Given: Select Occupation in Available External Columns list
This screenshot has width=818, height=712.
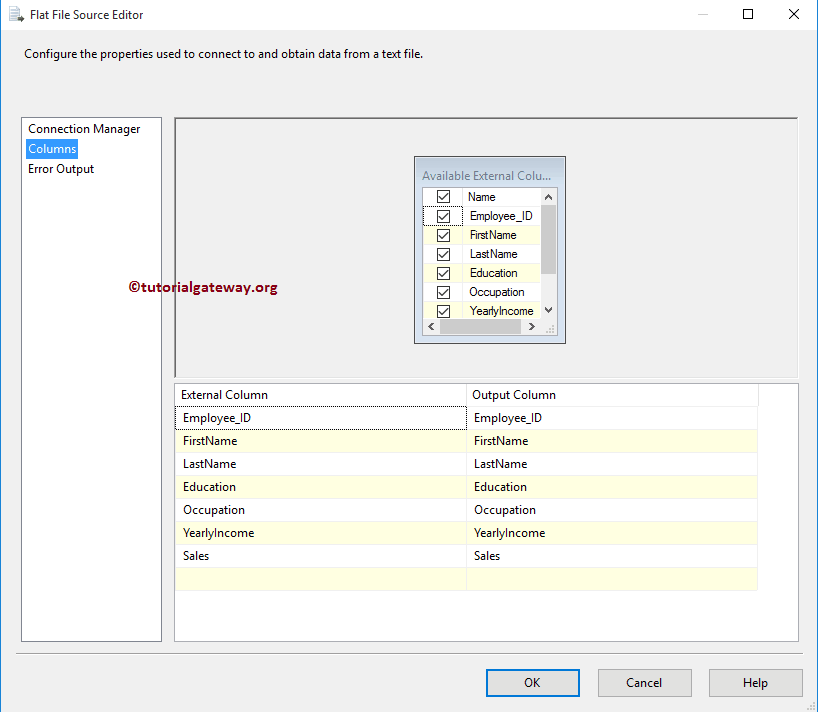Looking at the screenshot, I should (x=501, y=292).
